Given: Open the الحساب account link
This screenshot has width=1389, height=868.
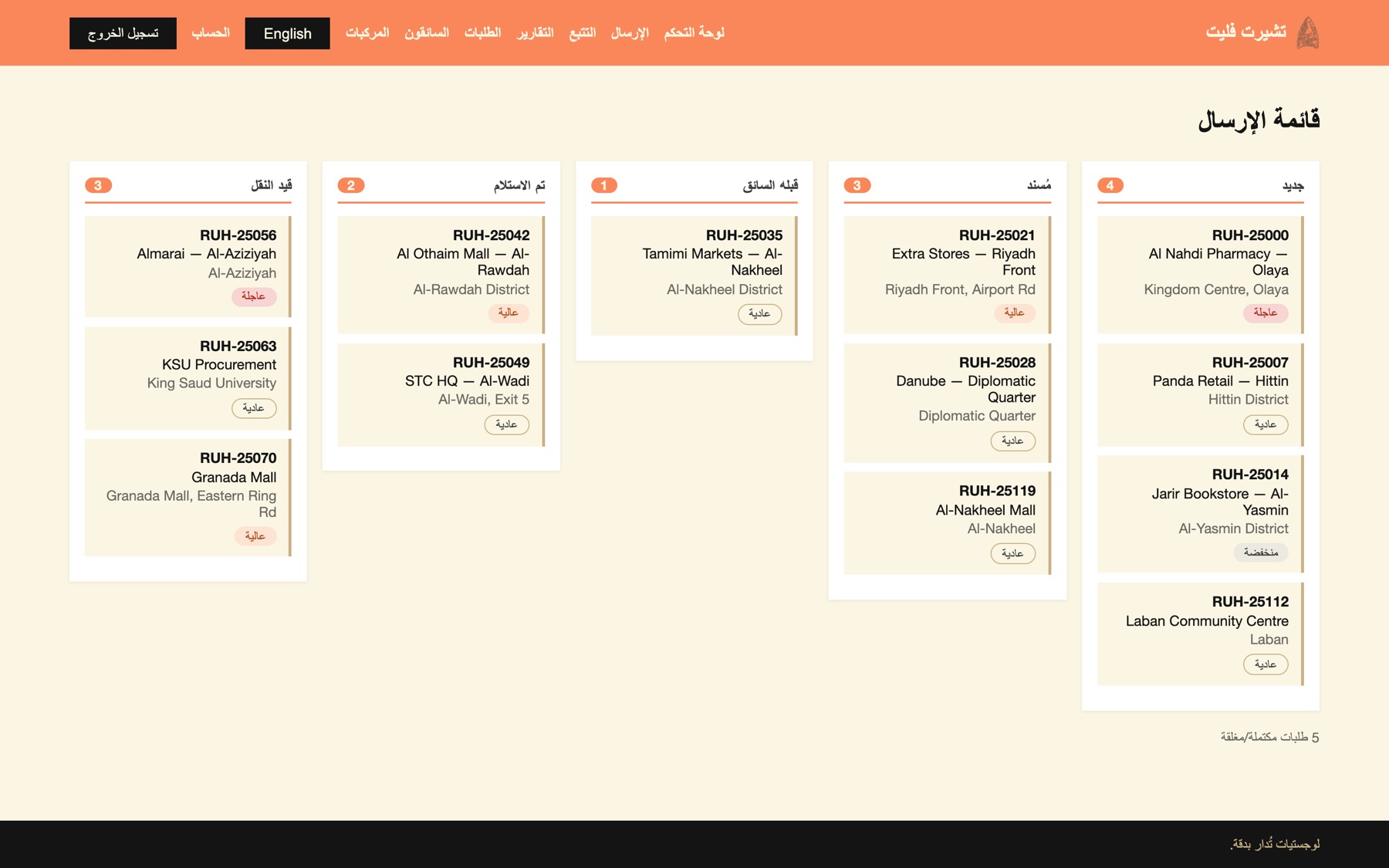Looking at the screenshot, I should pyautogui.click(x=211, y=32).
